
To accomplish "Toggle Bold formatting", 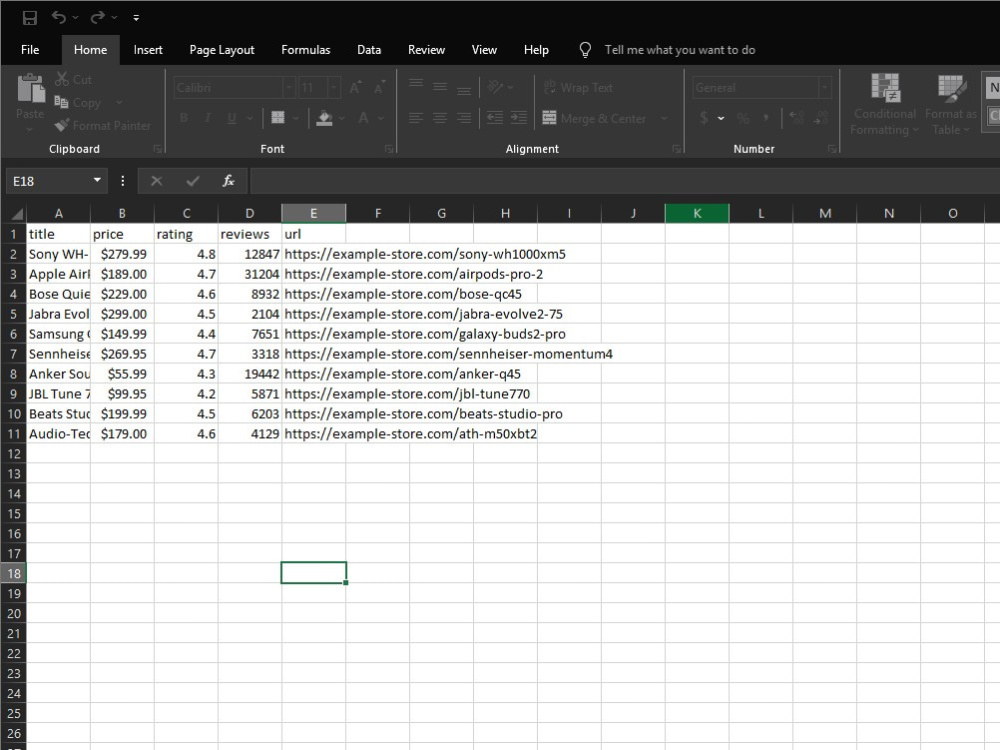I will 184,118.
